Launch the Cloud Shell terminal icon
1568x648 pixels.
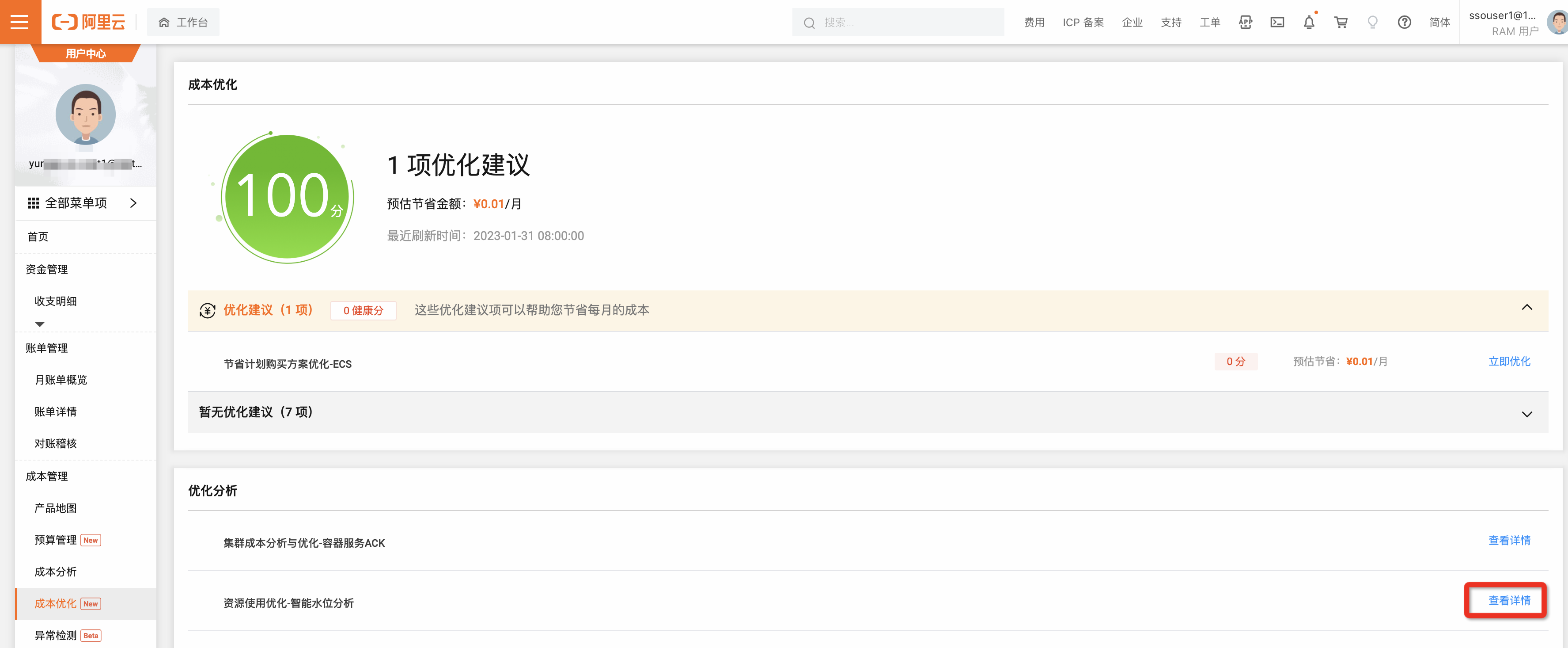1277,23
